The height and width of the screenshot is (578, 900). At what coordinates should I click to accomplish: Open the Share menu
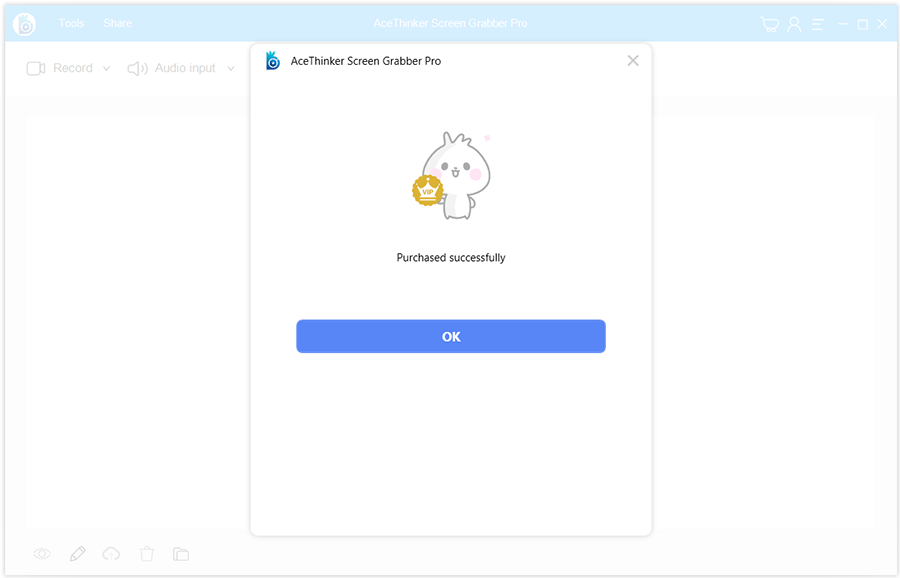coord(118,23)
